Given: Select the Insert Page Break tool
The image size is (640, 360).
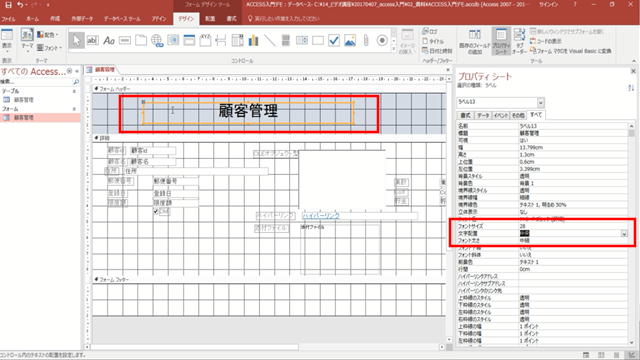Looking at the screenshot, I should tap(221, 40).
